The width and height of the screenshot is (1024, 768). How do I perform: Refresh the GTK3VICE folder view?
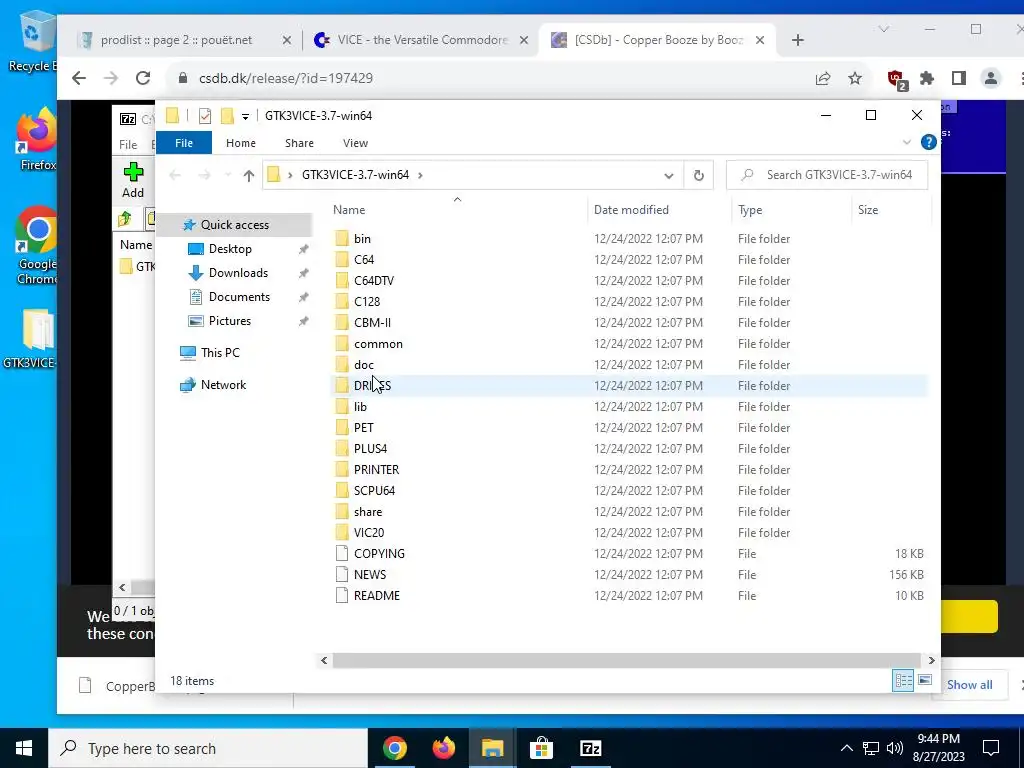point(698,175)
